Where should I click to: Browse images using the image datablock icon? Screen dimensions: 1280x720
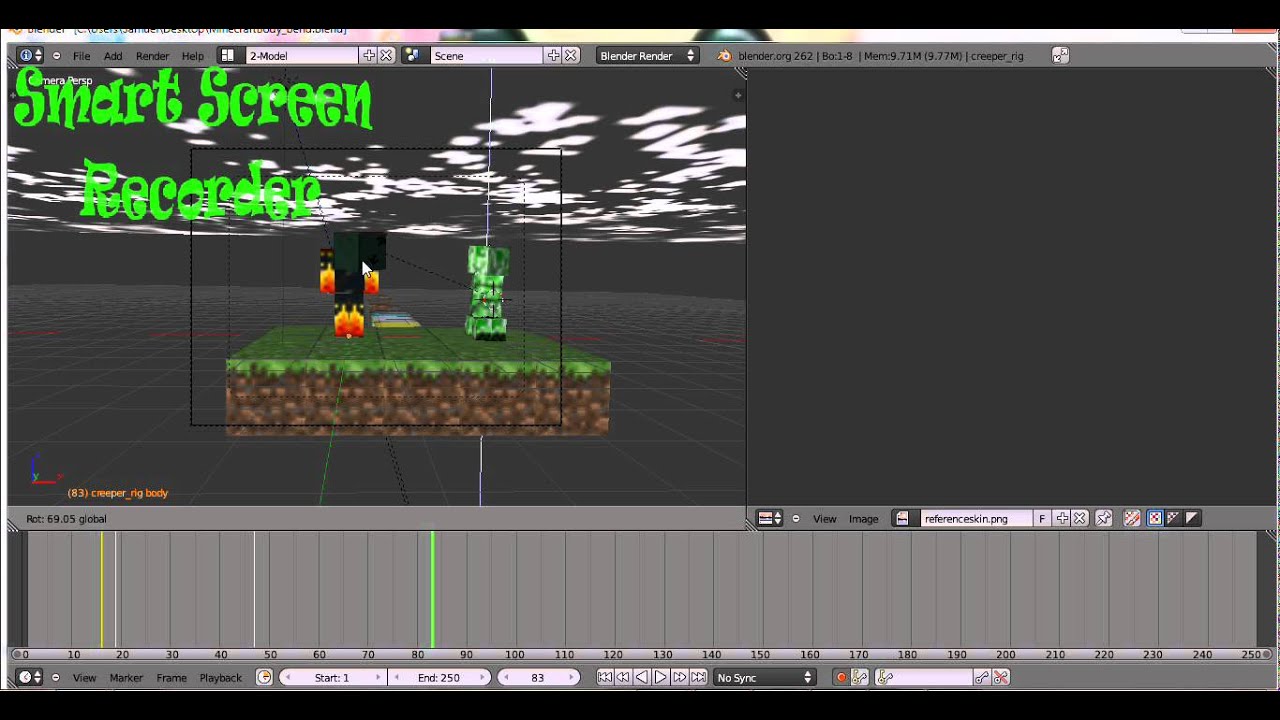[x=903, y=518]
